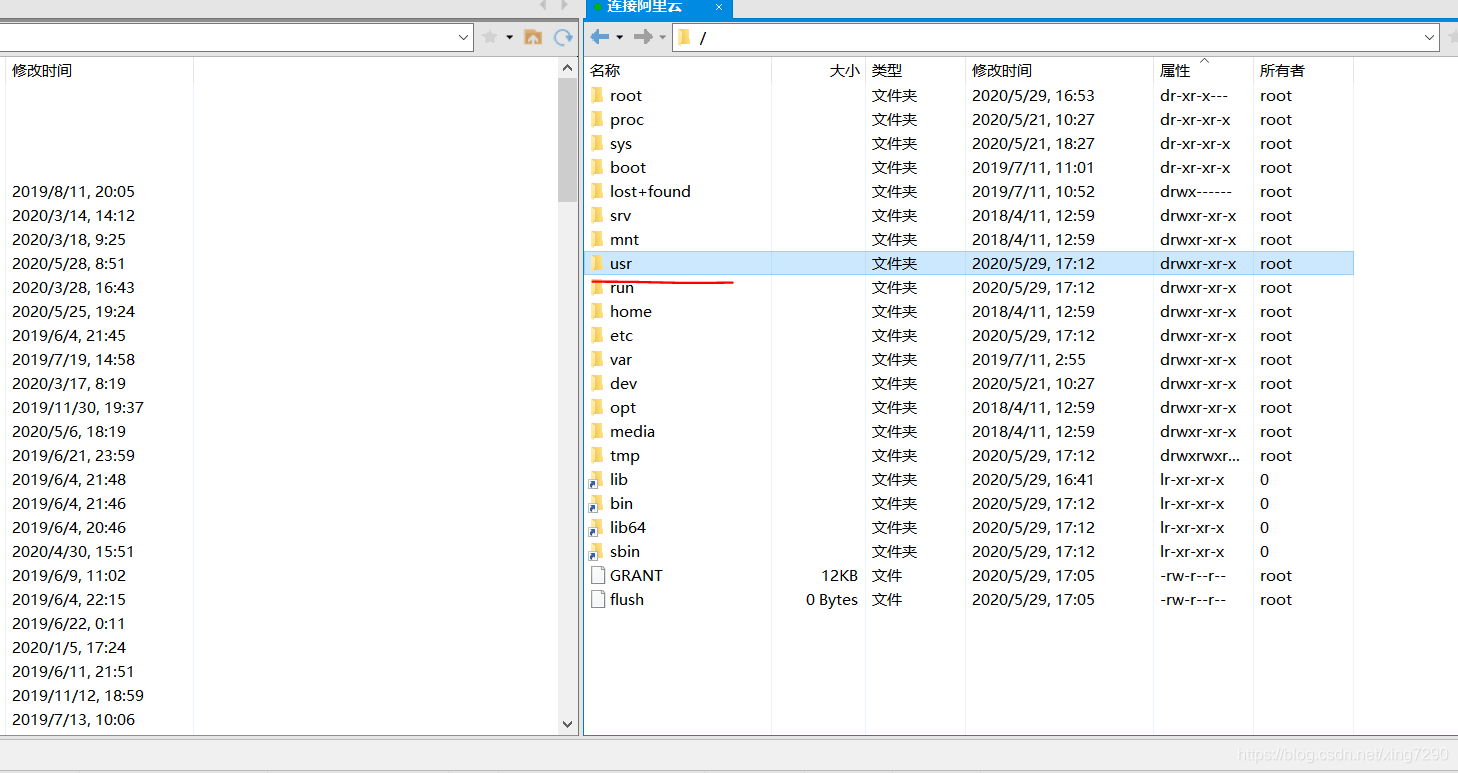
Task: Click the left pane refresh icon
Action: click(x=563, y=37)
